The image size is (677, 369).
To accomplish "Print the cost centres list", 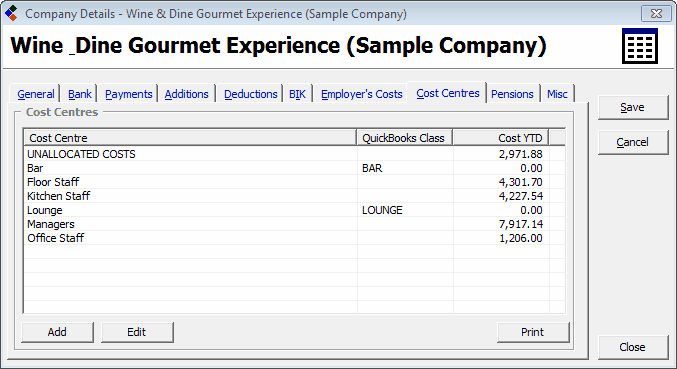I will coord(533,332).
